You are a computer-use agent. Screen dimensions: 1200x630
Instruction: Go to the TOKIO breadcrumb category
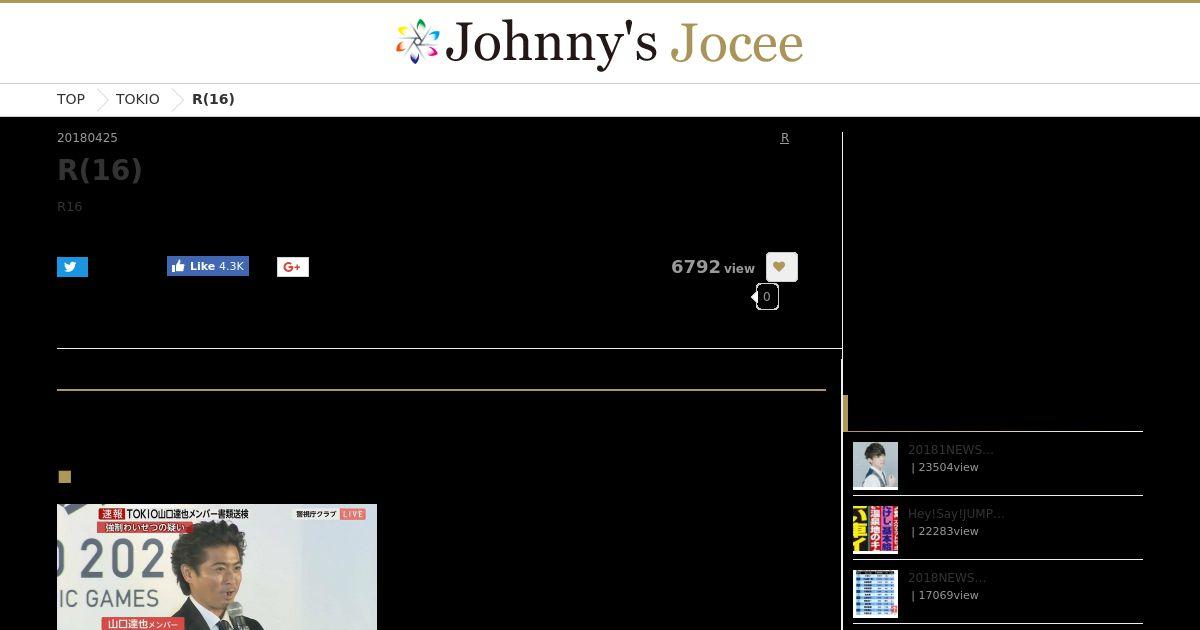[138, 99]
